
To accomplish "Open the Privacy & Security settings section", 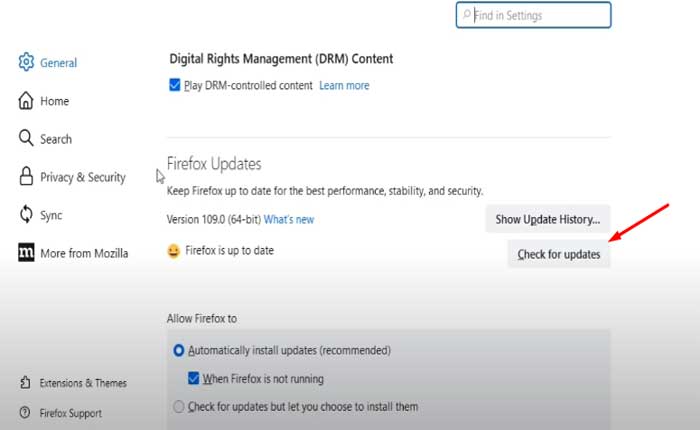I will [x=82, y=177].
